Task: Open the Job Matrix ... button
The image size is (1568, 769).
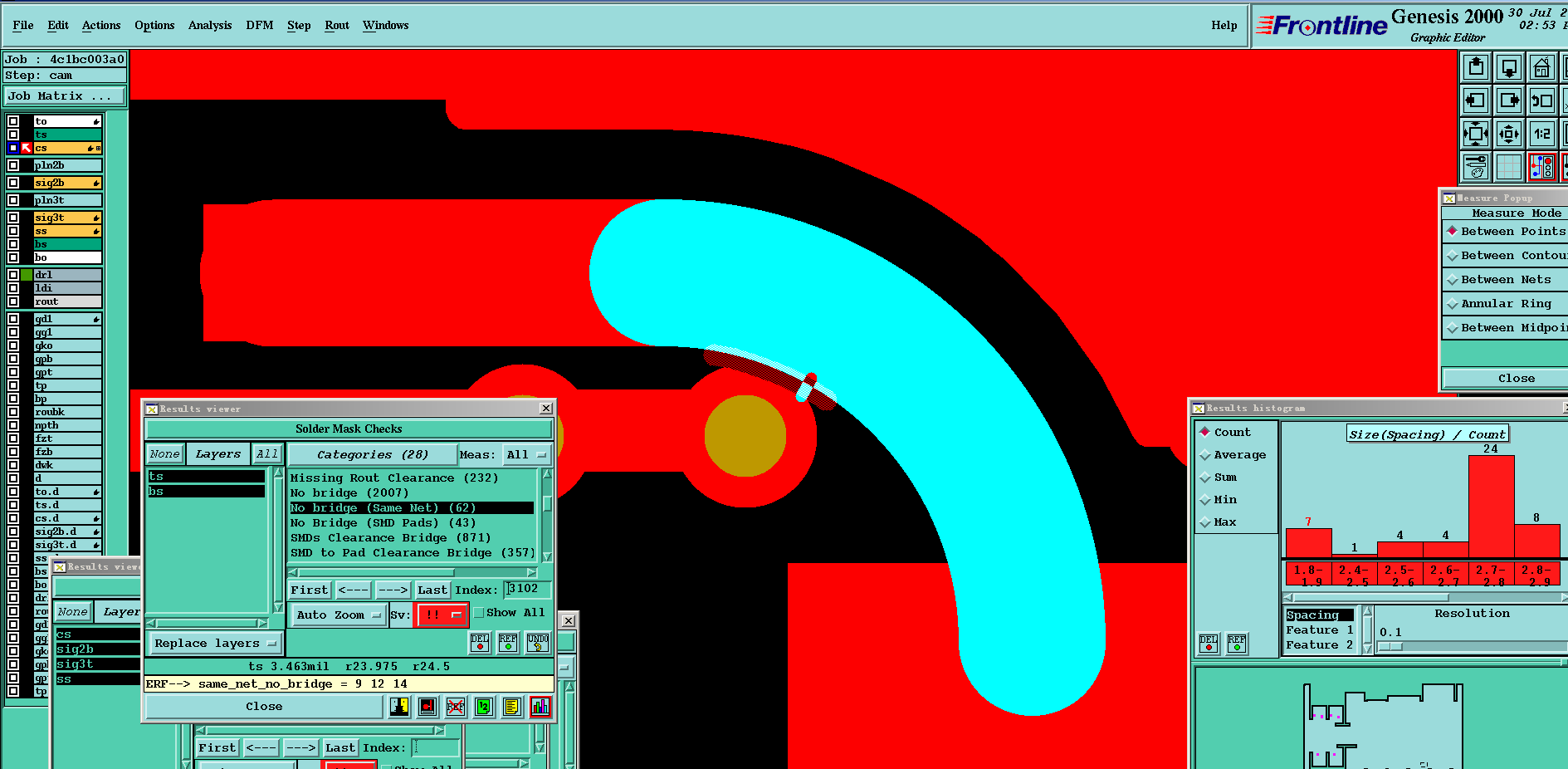Action: point(64,96)
